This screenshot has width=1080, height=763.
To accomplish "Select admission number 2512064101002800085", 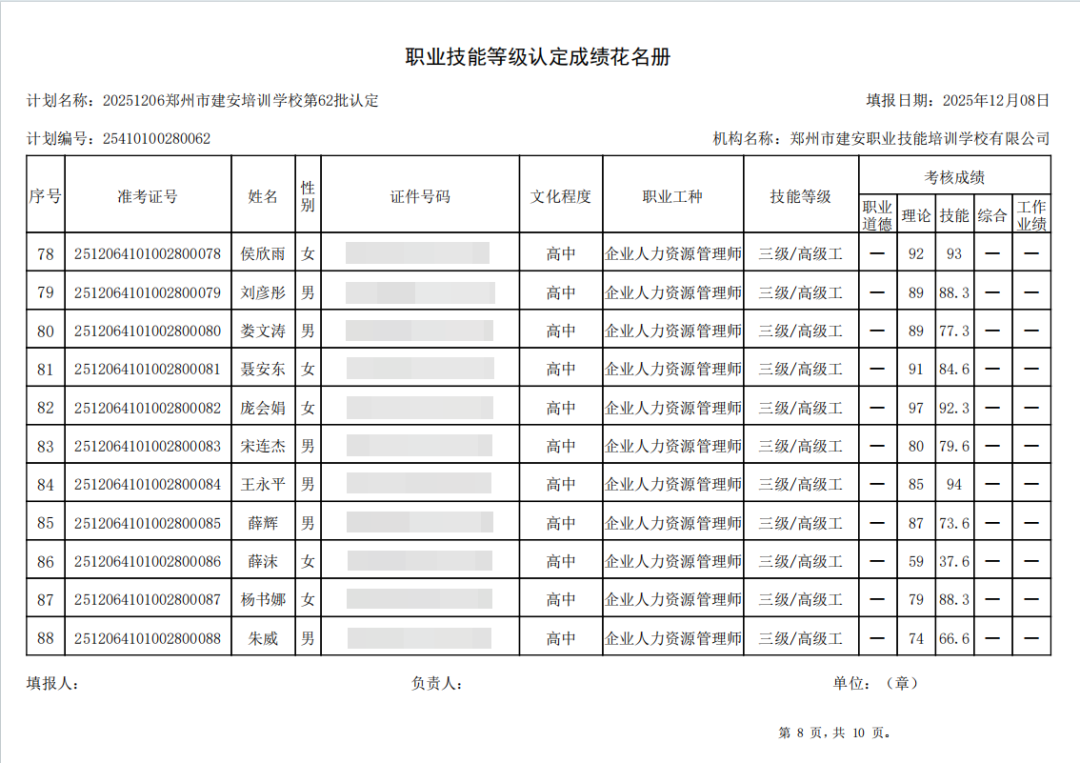I will 147,523.
